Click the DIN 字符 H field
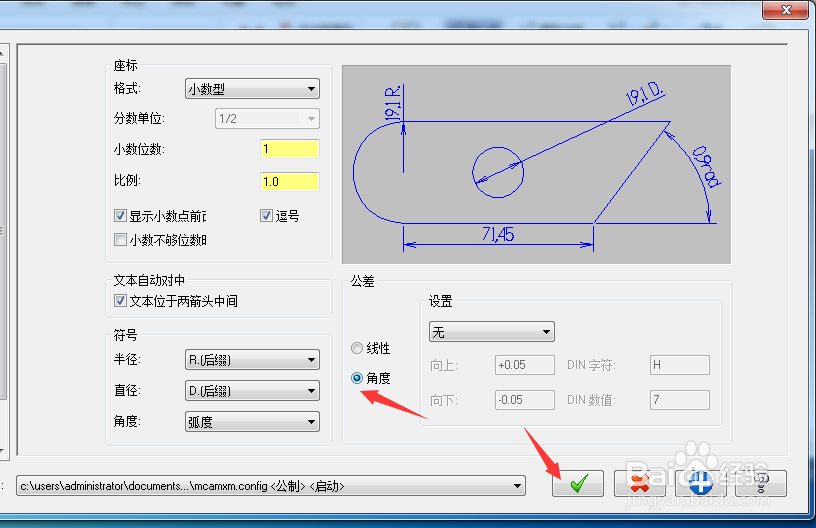This screenshot has height=528, width=816. (x=680, y=365)
